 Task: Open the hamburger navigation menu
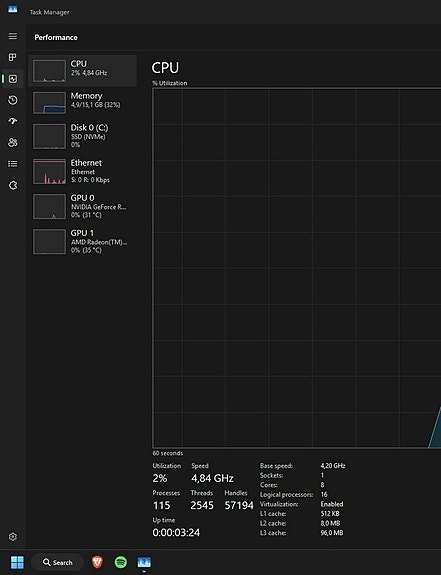tap(13, 36)
